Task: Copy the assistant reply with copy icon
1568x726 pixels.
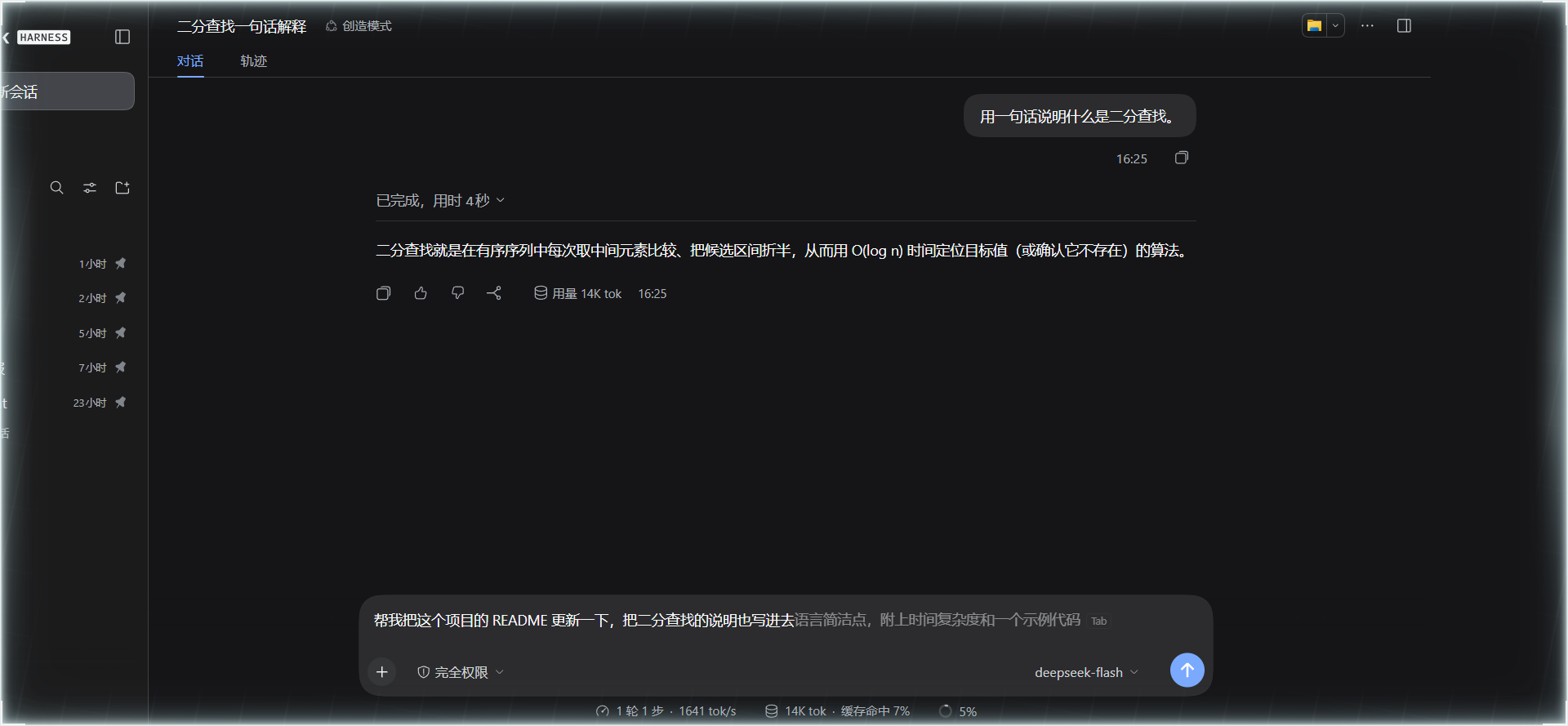Action: click(383, 293)
